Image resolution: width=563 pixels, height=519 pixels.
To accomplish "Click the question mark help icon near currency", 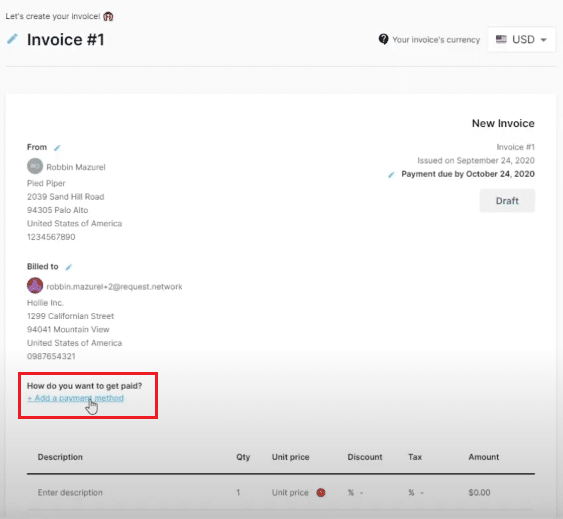I will (x=383, y=39).
